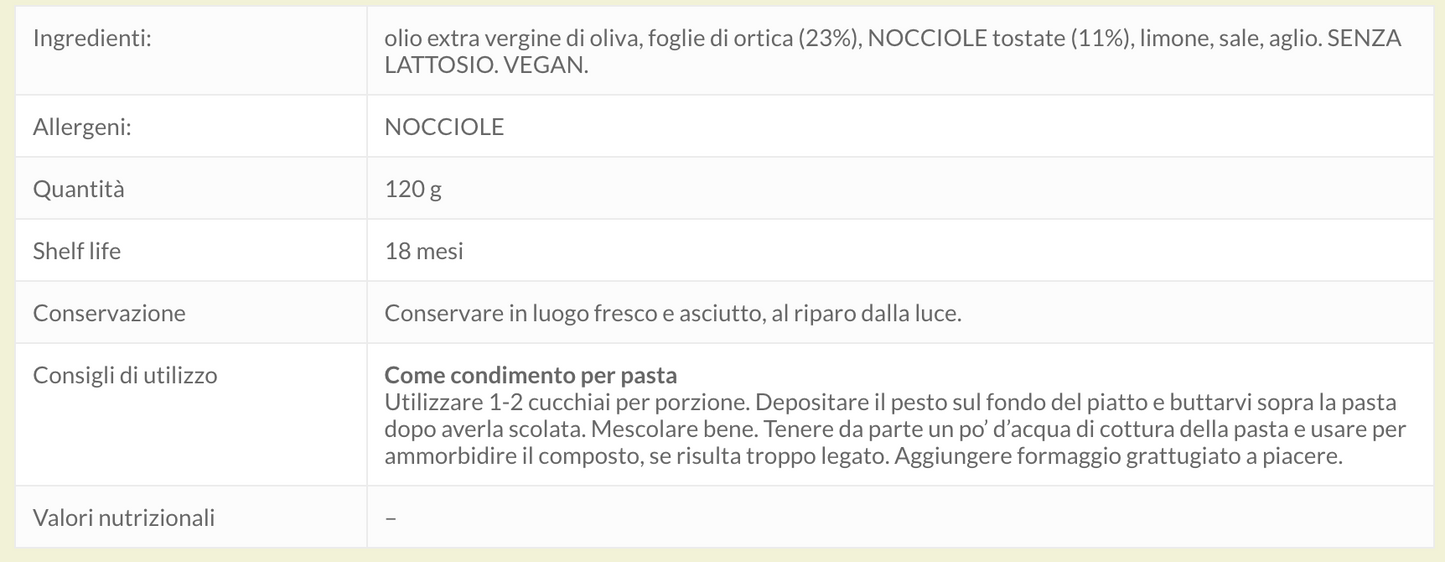Click the "Shelf life" label
This screenshot has width=1445, height=562.
(x=77, y=251)
